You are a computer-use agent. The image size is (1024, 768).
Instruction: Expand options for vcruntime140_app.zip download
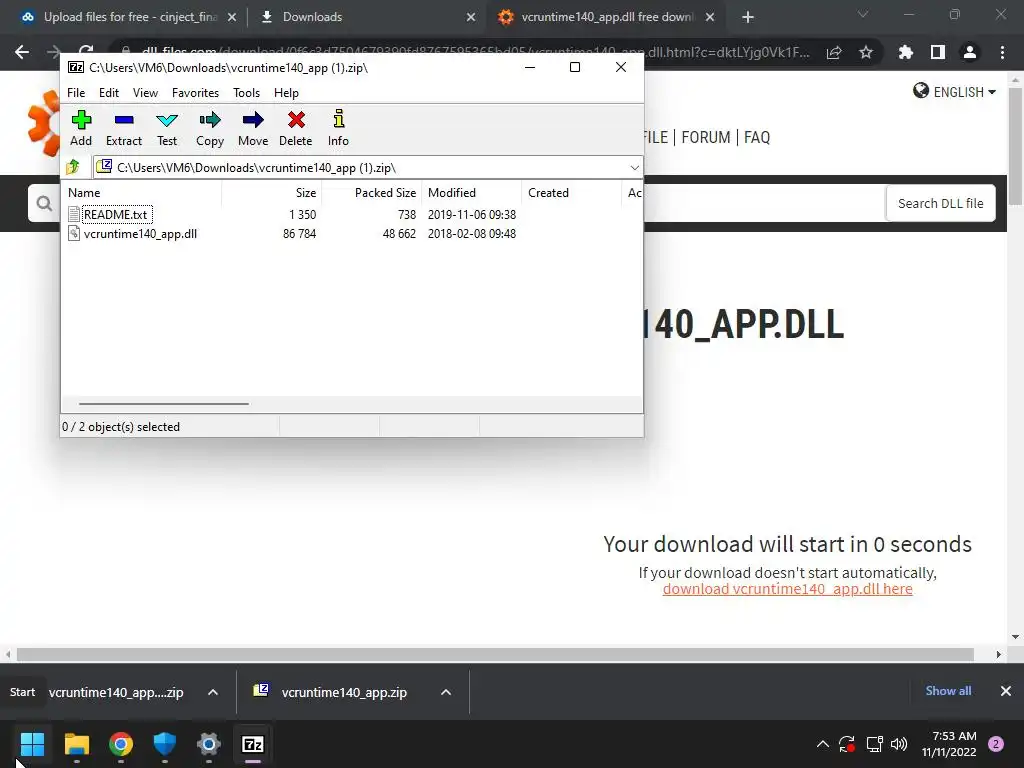coord(446,692)
